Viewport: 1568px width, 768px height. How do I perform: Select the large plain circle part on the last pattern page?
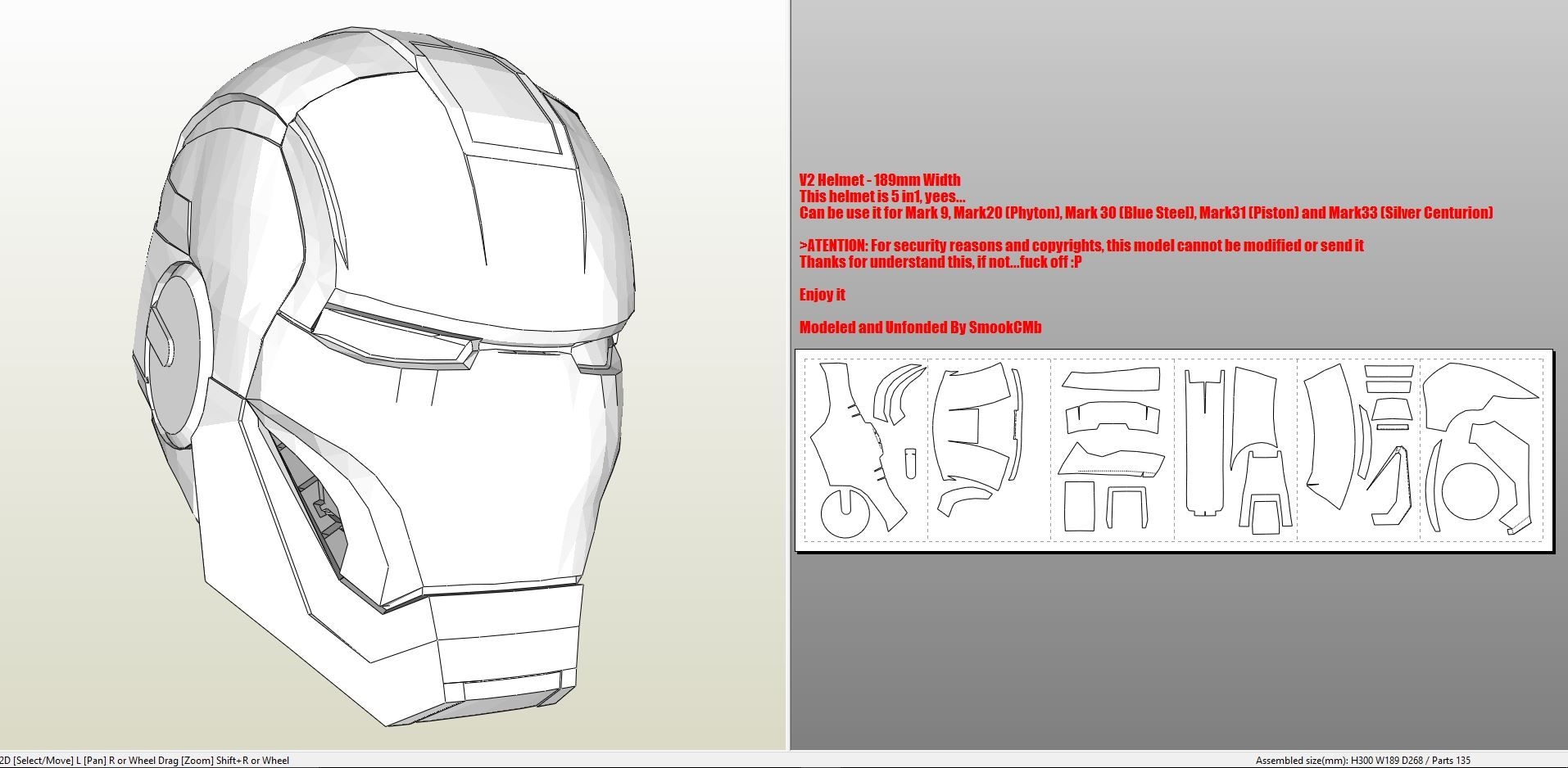(1470, 492)
